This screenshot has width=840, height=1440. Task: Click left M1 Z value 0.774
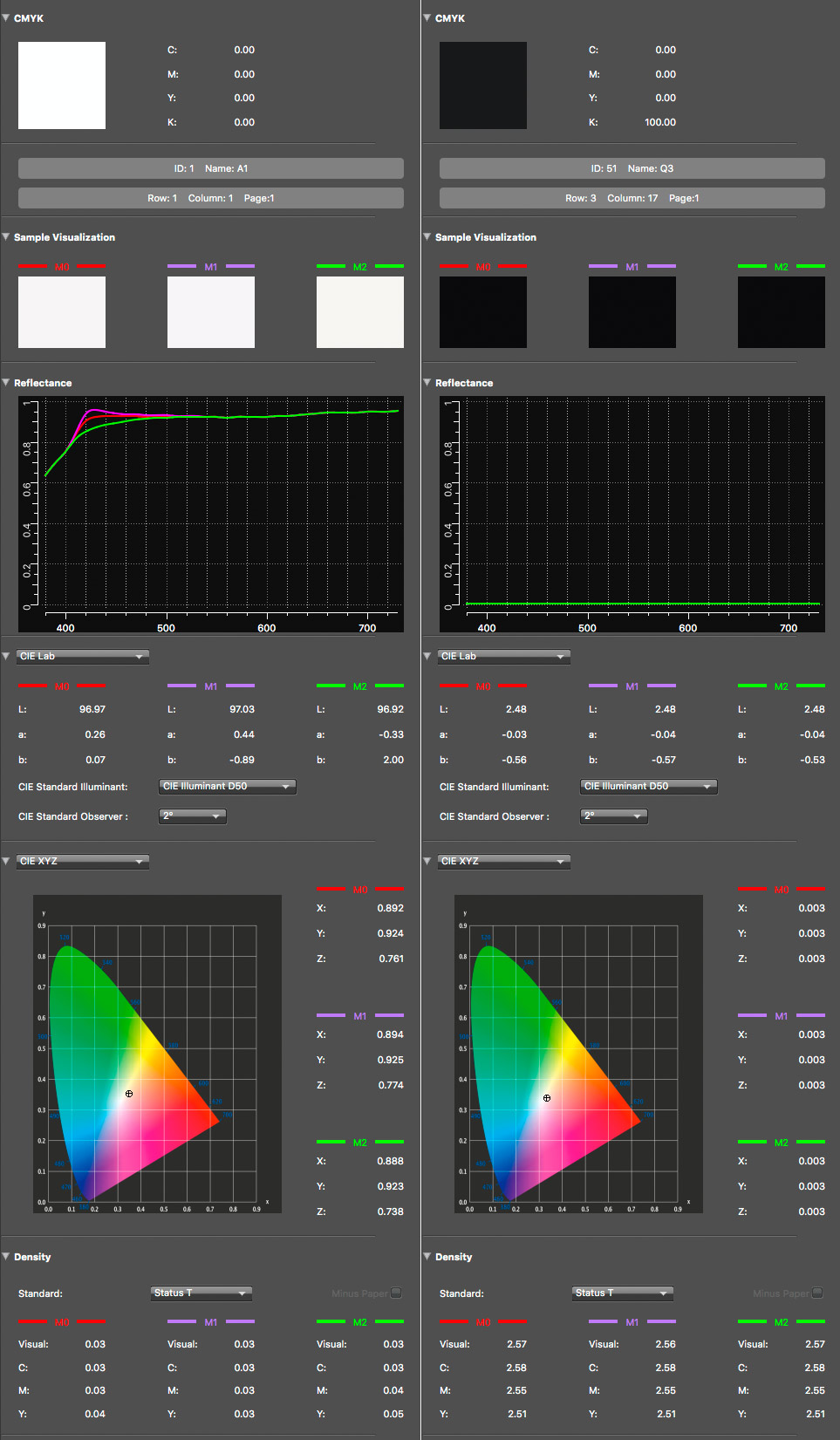[391, 1085]
